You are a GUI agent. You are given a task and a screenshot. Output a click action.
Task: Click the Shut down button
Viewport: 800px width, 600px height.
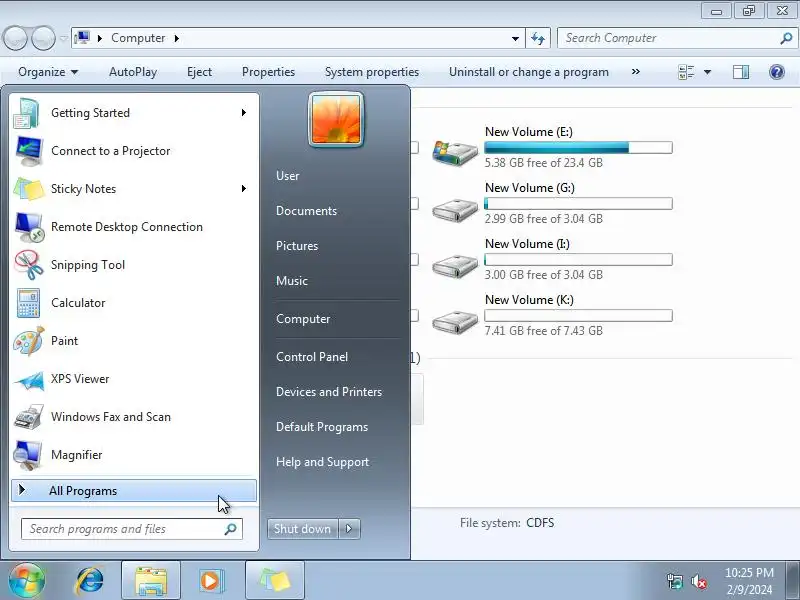point(303,529)
